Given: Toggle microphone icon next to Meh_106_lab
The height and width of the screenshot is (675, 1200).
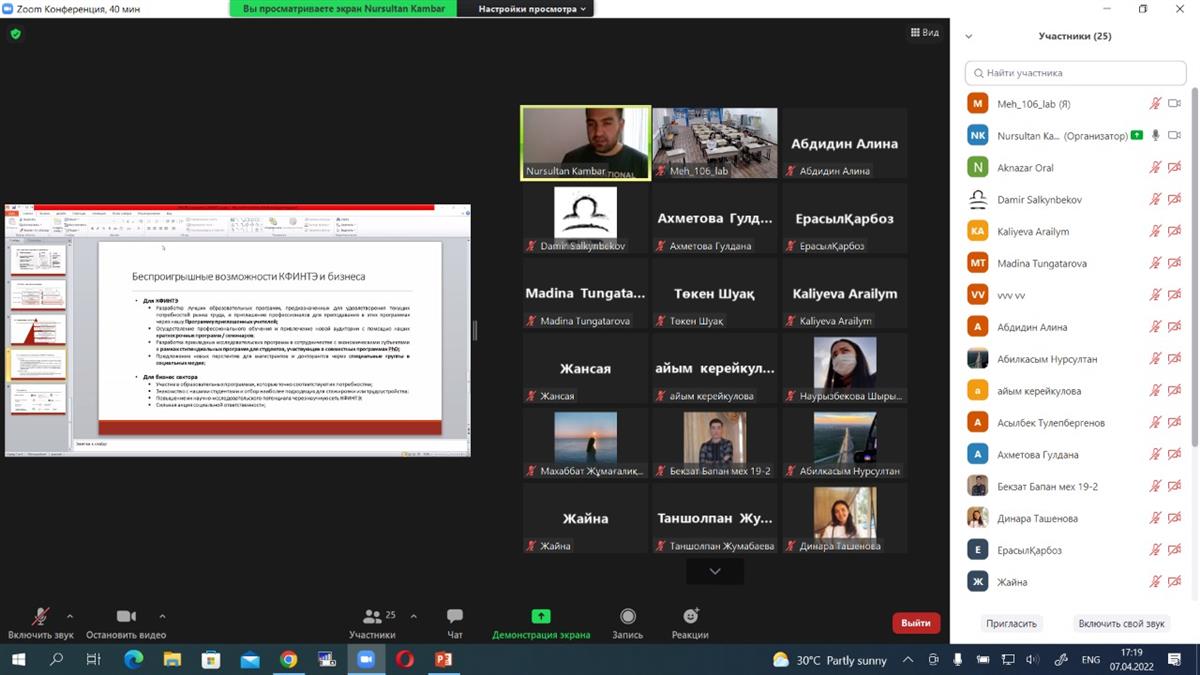Looking at the screenshot, I should coord(1155,104).
